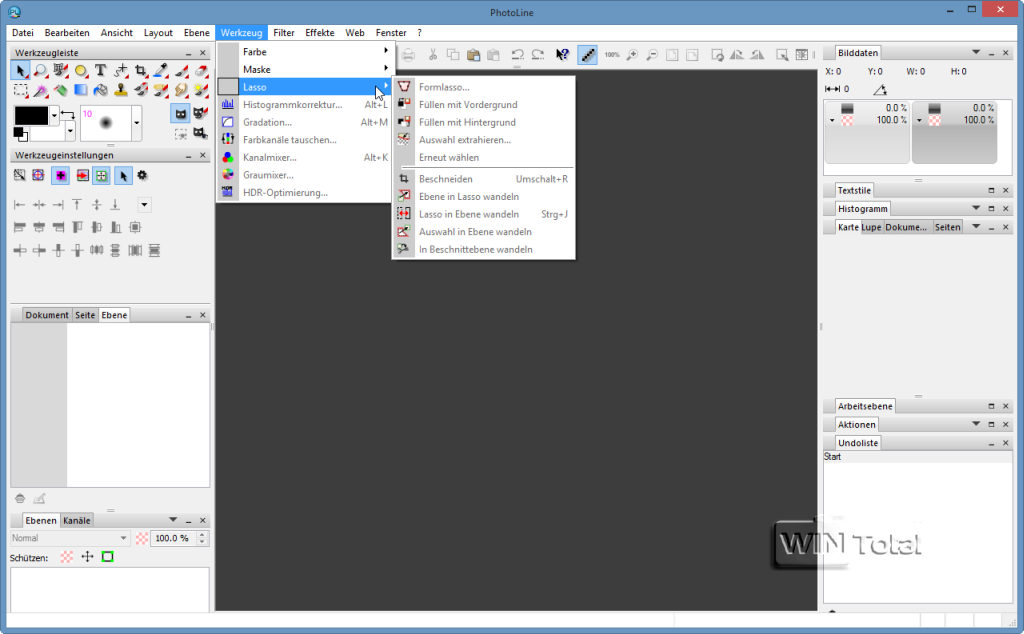Click the redo arrow in toolbar
This screenshot has width=1024, height=634.
point(537,55)
